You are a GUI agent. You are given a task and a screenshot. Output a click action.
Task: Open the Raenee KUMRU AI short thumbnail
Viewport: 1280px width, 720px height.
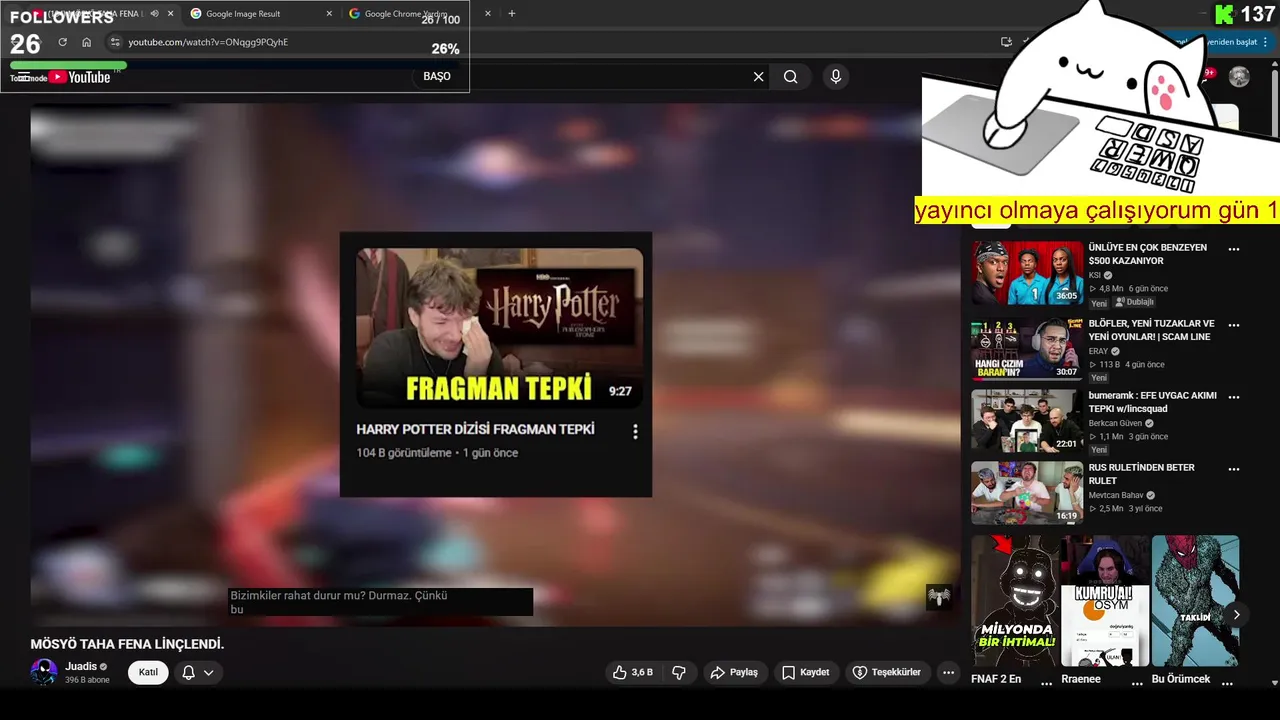[x=1104, y=601]
